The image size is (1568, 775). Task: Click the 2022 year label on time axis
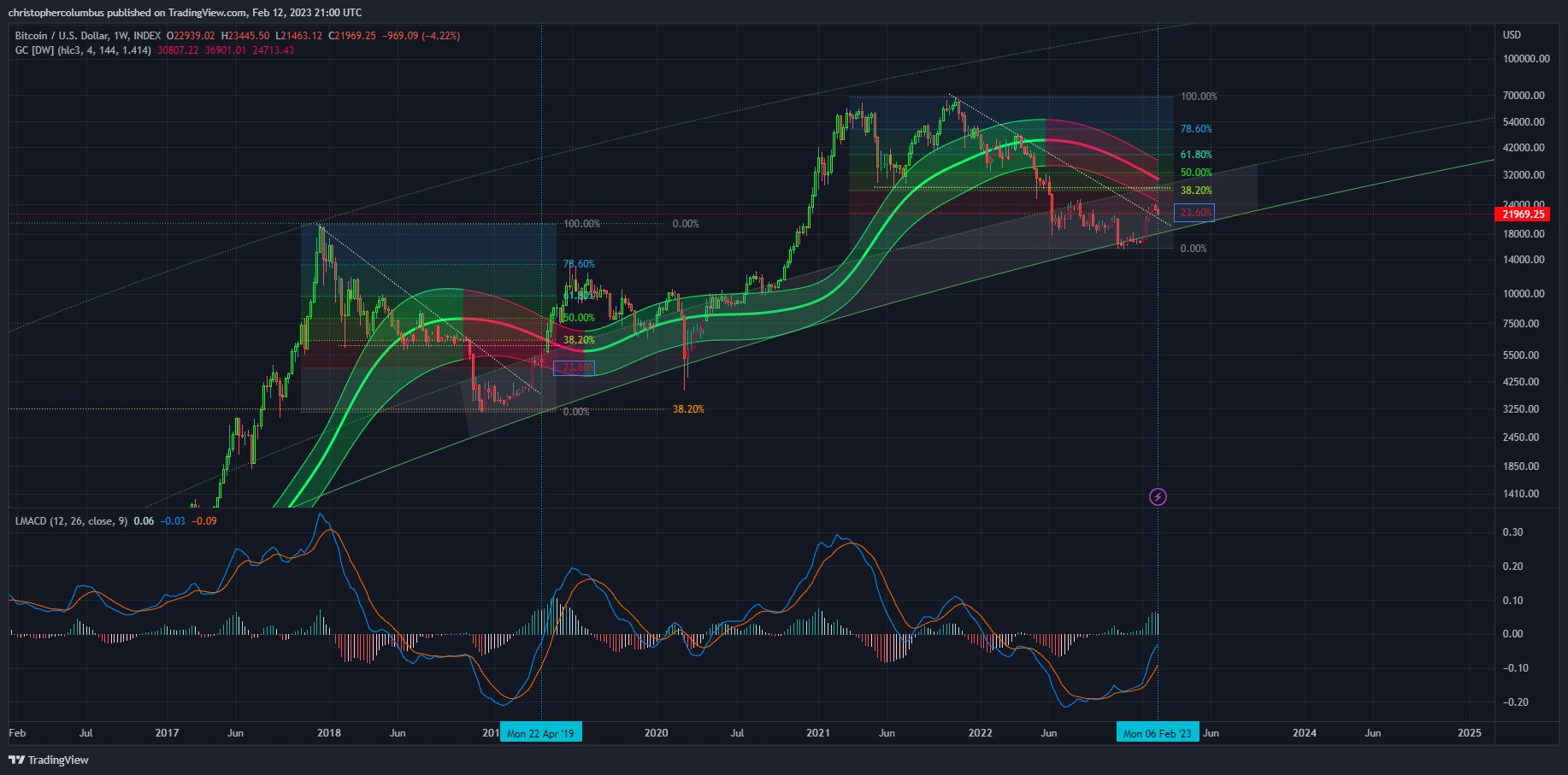tap(980, 733)
